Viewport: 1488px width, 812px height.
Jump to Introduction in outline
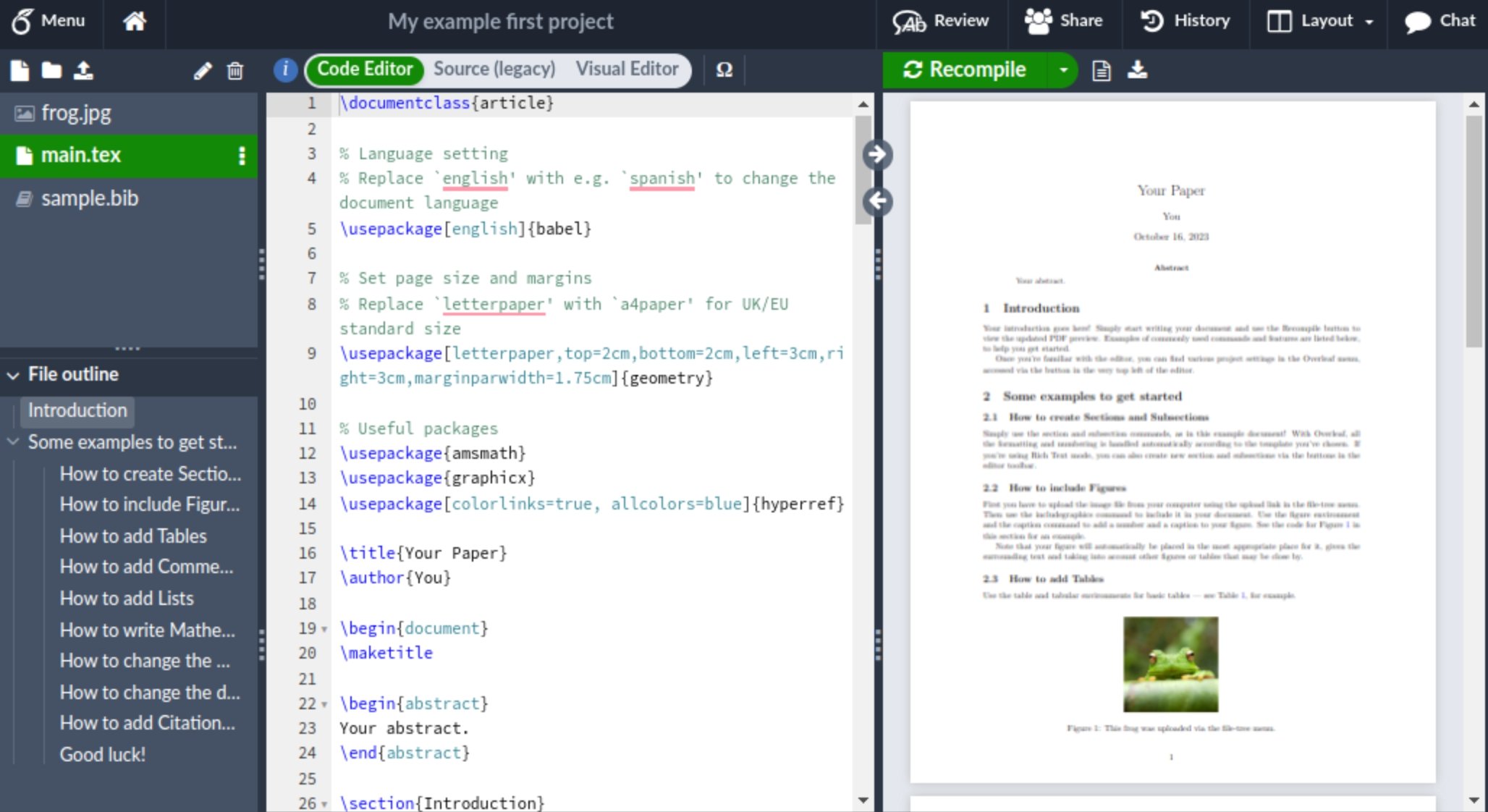pos(77,410)
